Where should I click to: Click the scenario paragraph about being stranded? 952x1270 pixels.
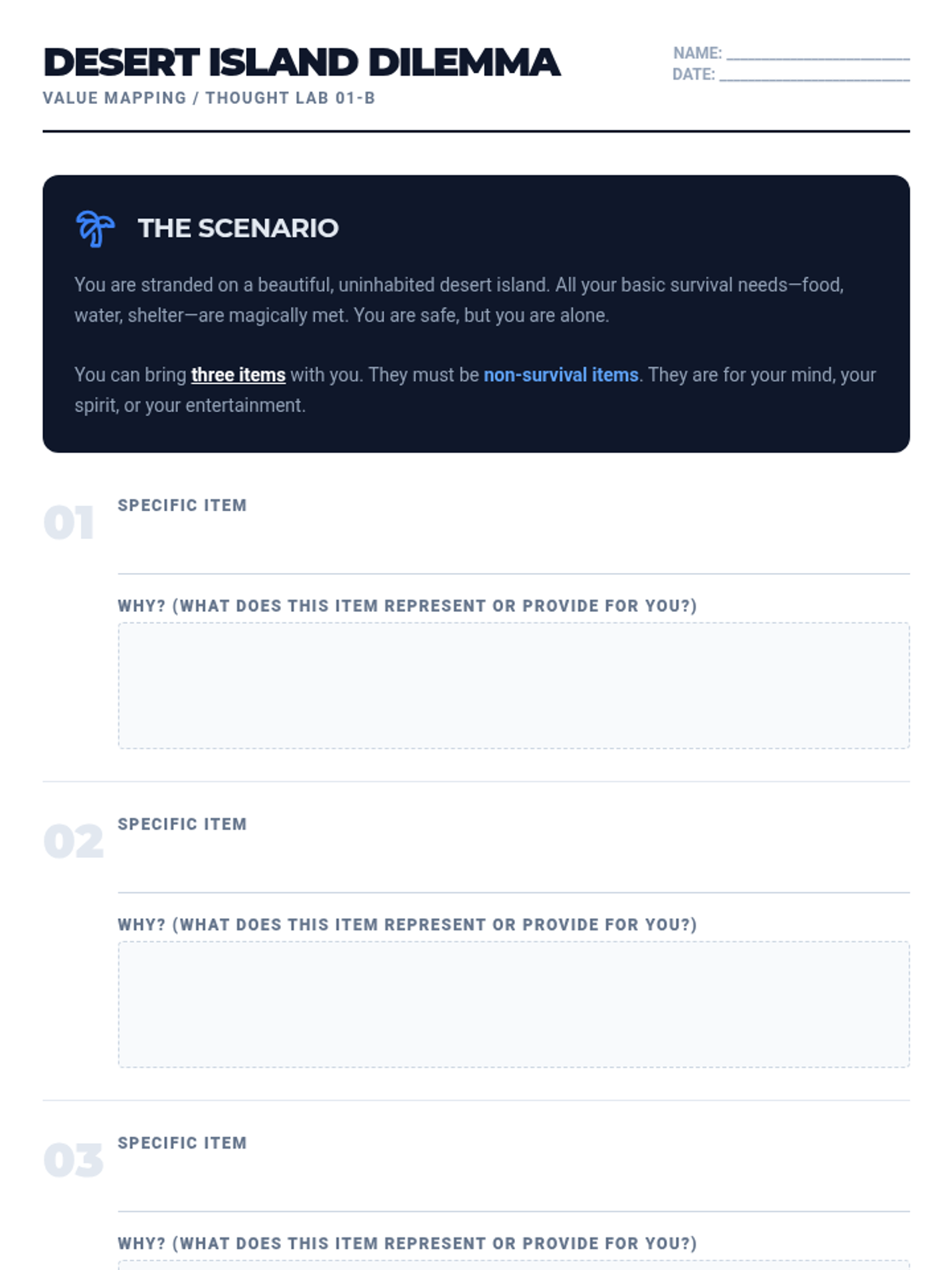pos(459,300)
